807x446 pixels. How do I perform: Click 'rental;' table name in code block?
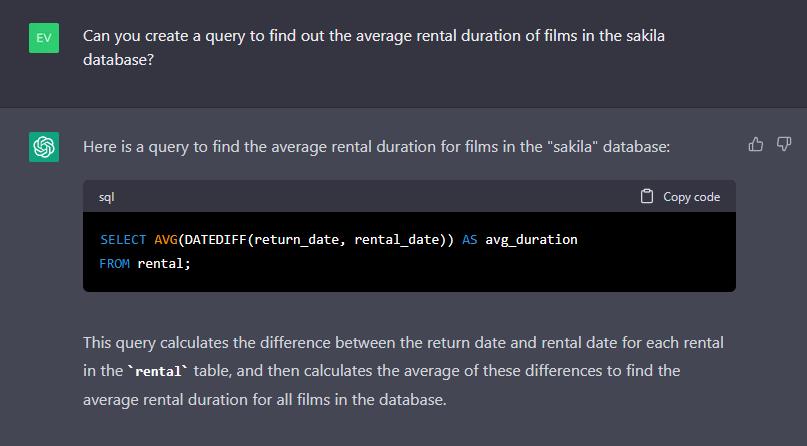pyautogui.click(x=164, y=264)
